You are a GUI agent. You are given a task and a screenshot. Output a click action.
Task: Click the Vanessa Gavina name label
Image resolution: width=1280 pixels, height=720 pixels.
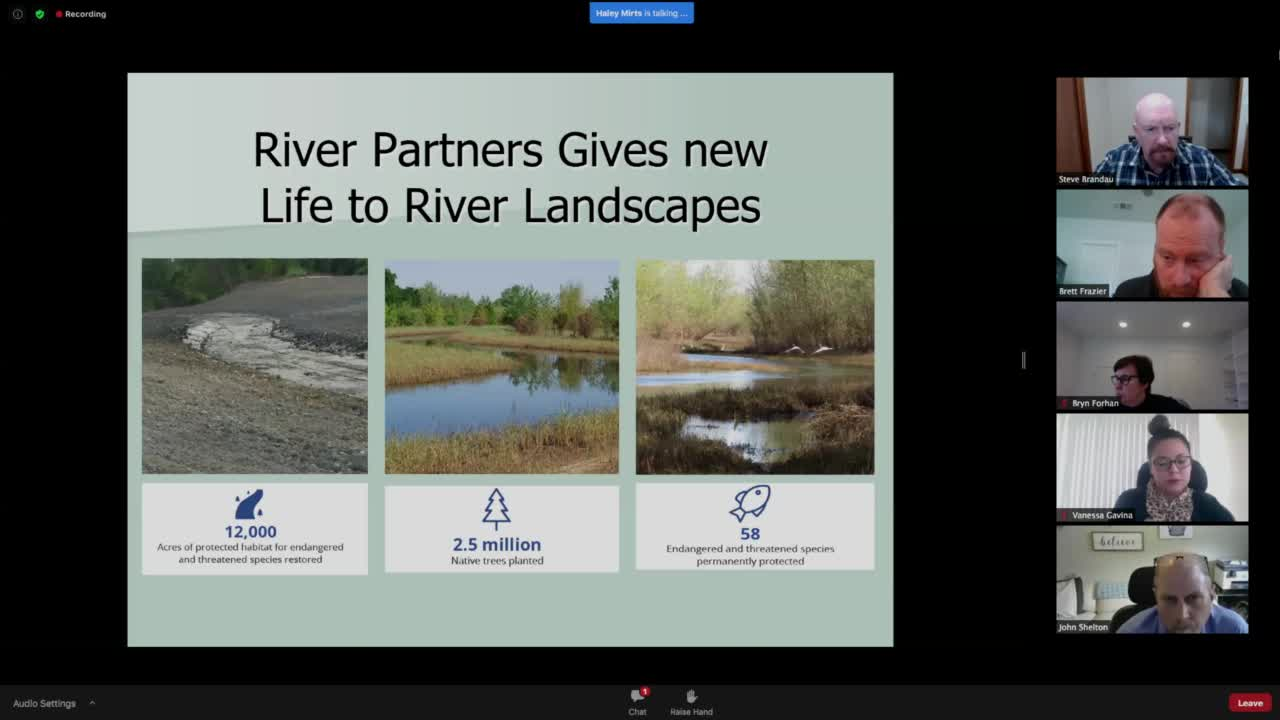coord(1102,515)
